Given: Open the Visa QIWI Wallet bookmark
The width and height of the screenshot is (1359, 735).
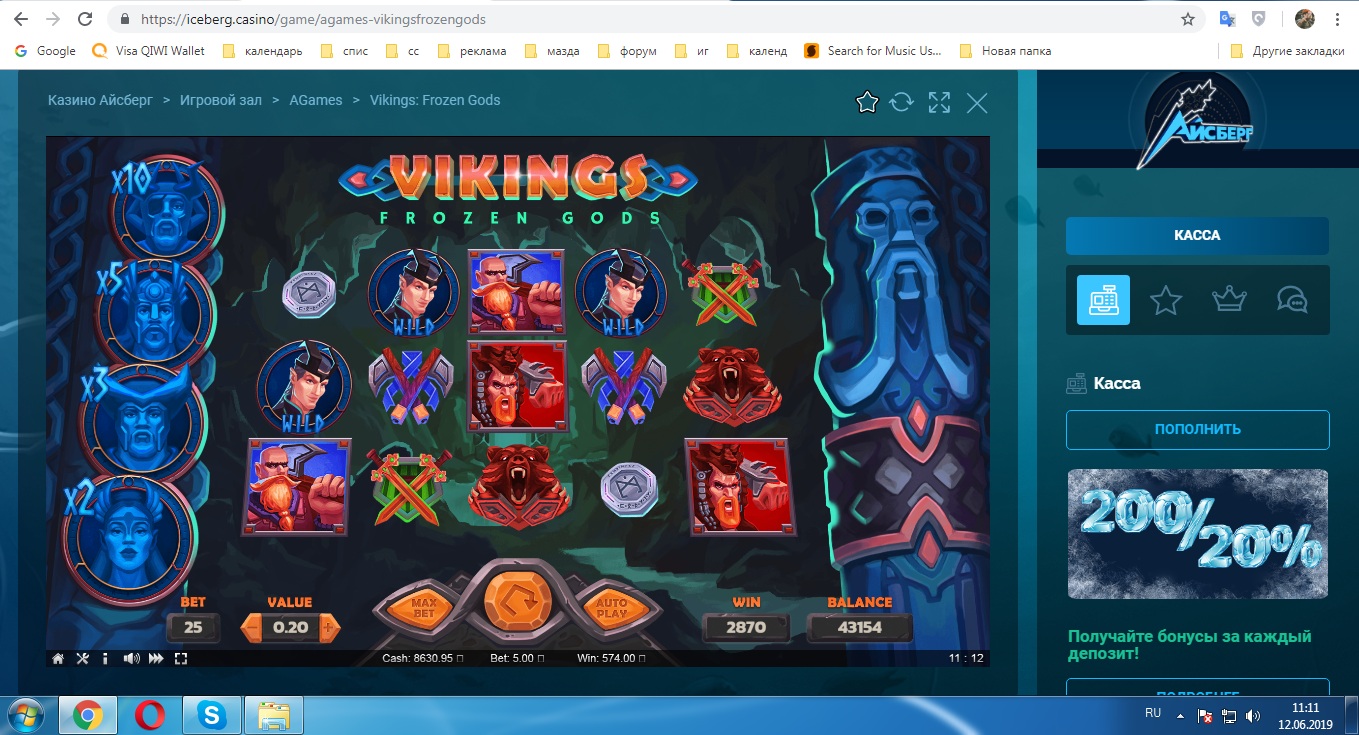Looking at the screenshot, I should (x=148, y=51).
